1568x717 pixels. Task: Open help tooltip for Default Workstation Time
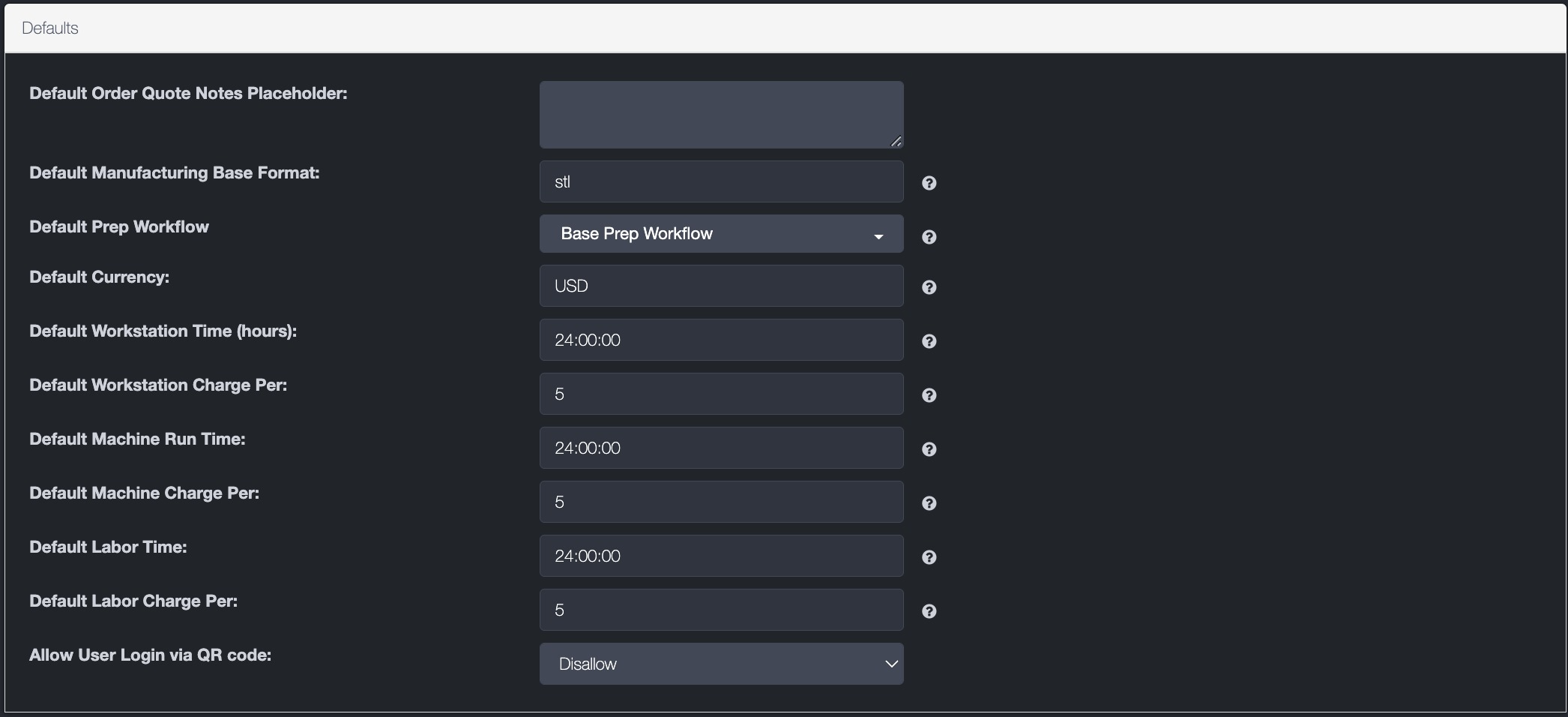[929, 341]
